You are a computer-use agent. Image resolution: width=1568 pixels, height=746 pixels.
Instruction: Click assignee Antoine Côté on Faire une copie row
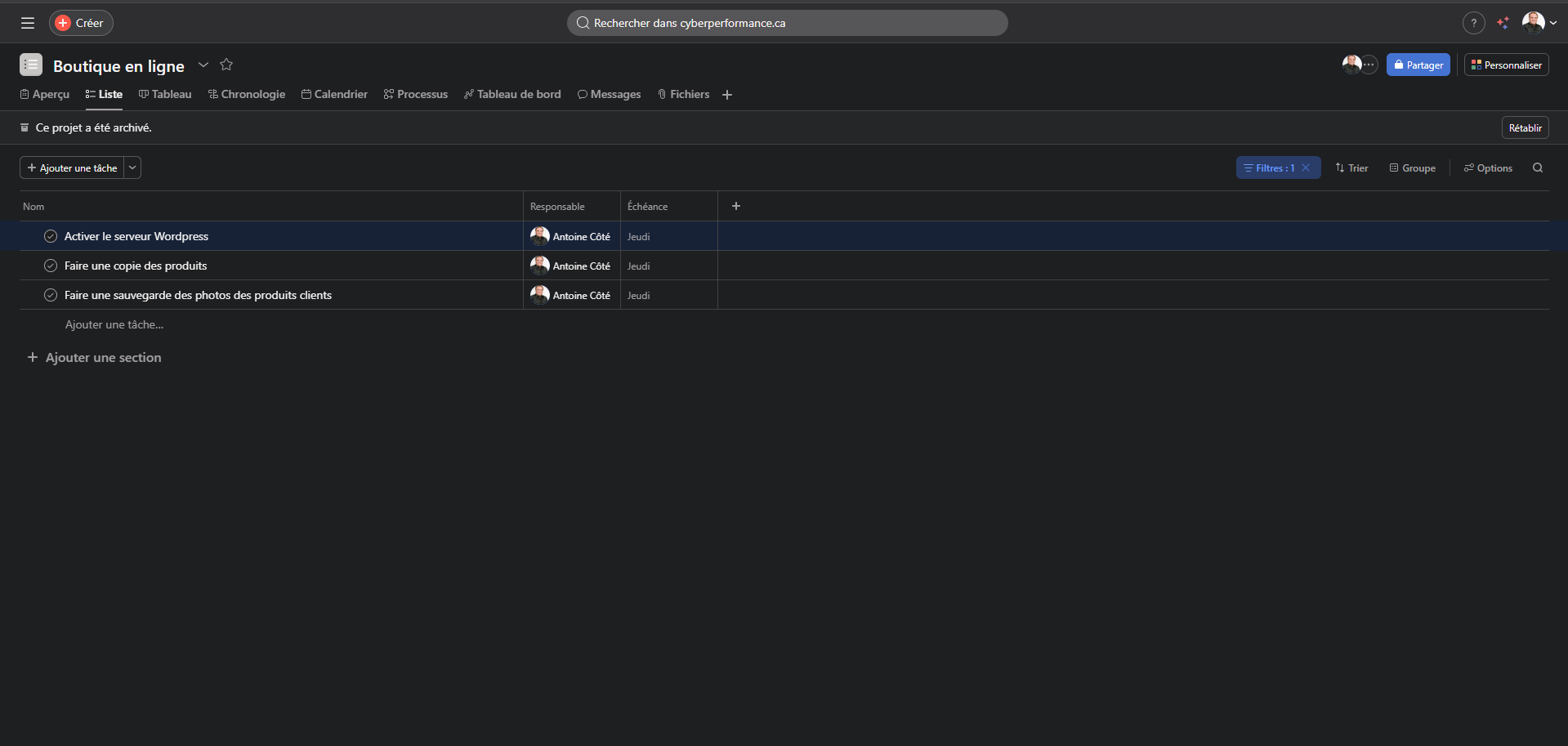(570, 266)
